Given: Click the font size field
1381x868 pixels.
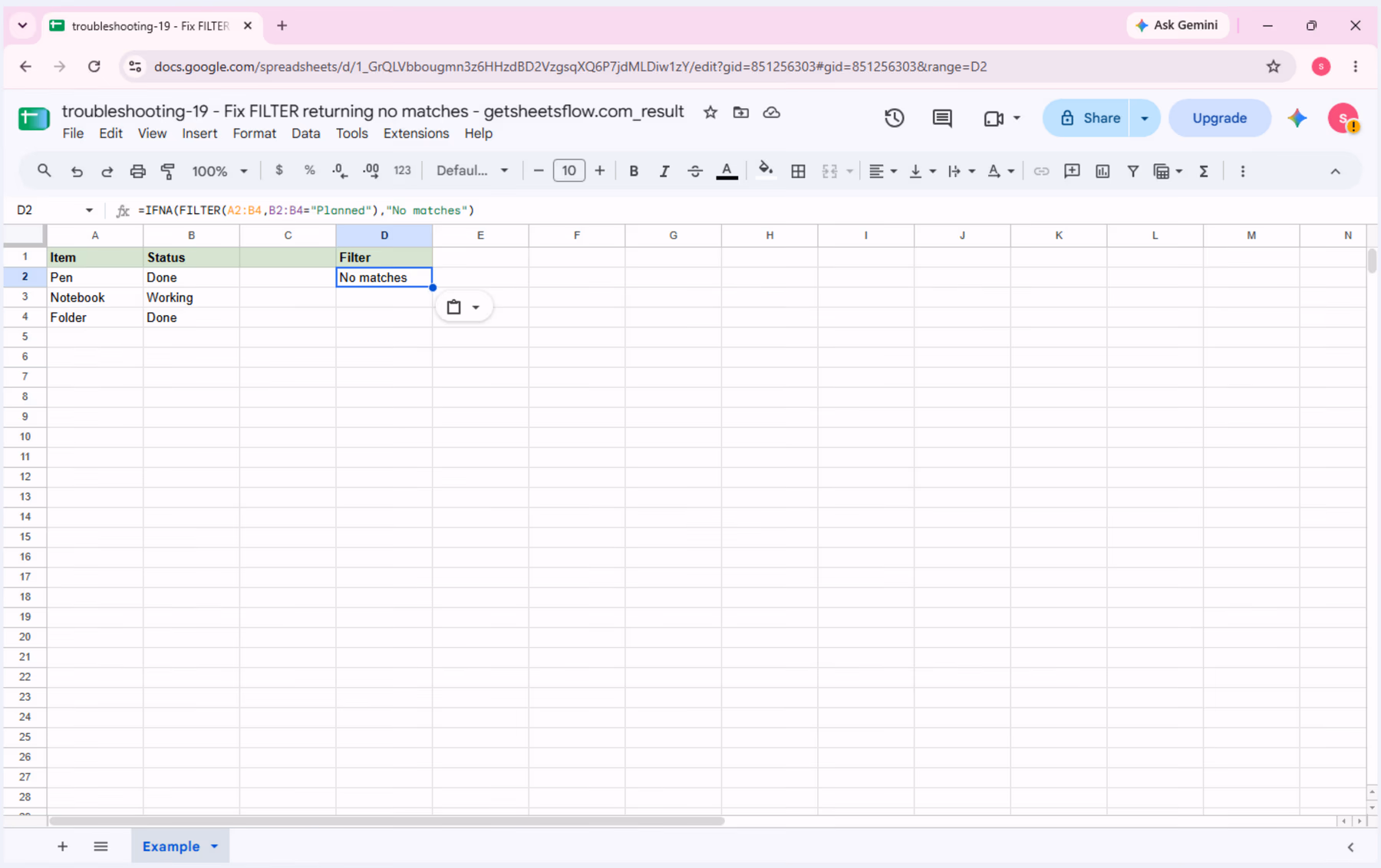Looking at the screenshot, I should pos(569,170).
